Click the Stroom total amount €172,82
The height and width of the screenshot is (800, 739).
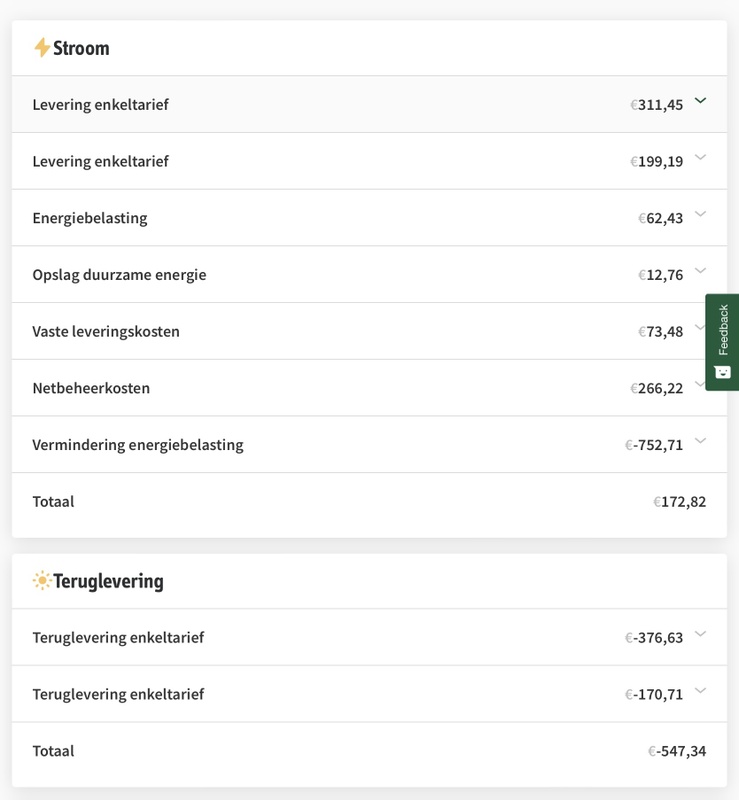tap(680, 502)
